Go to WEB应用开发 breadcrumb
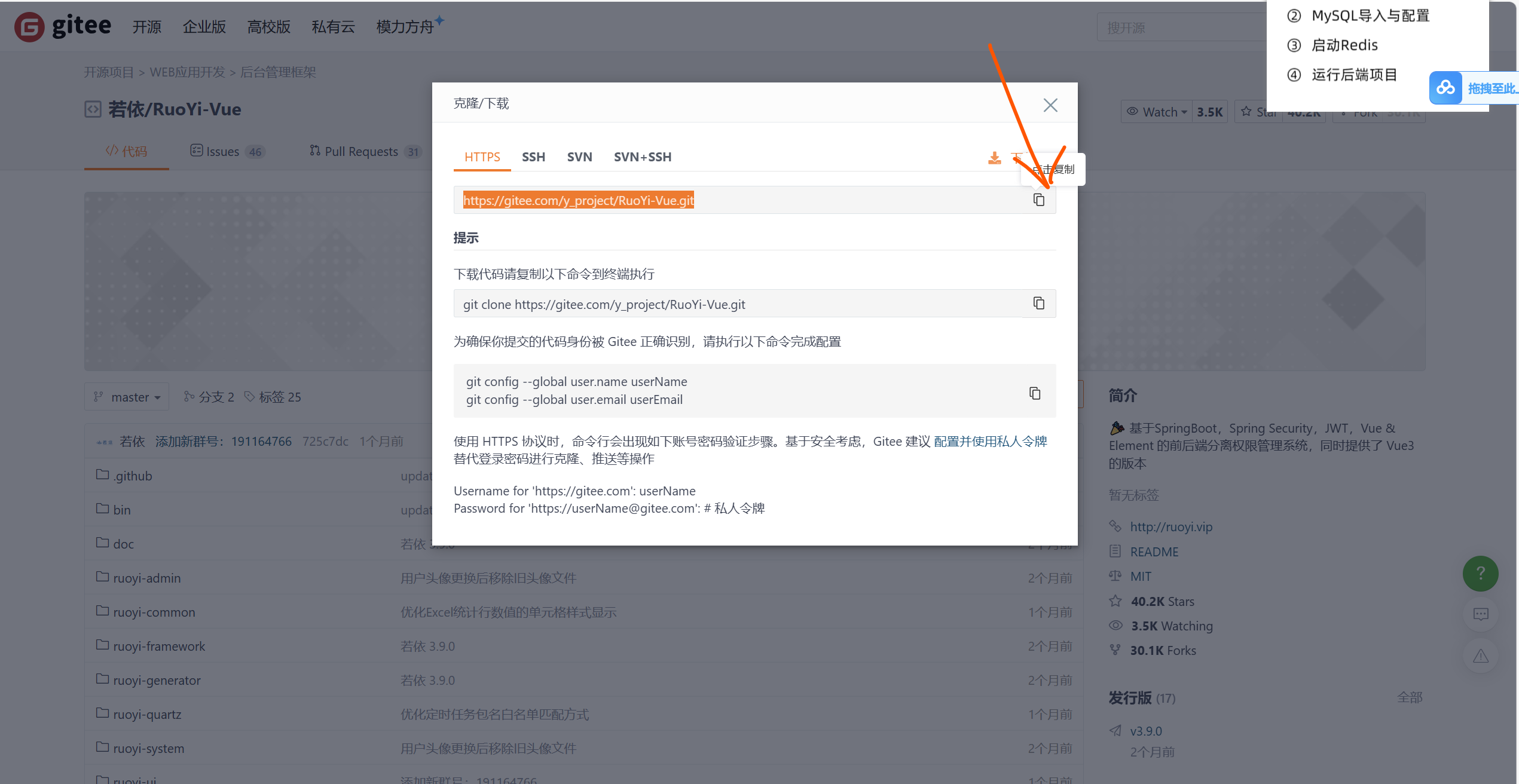1519x784 pixels. [187, 72]
